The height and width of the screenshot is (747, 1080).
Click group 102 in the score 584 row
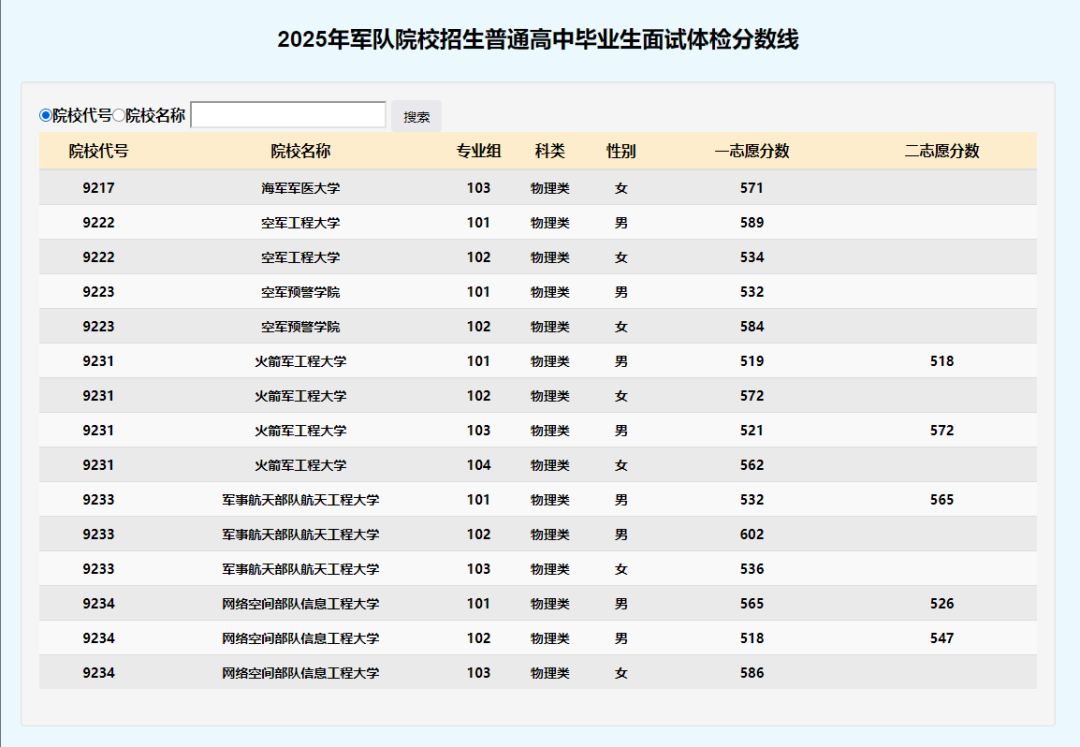479,326
